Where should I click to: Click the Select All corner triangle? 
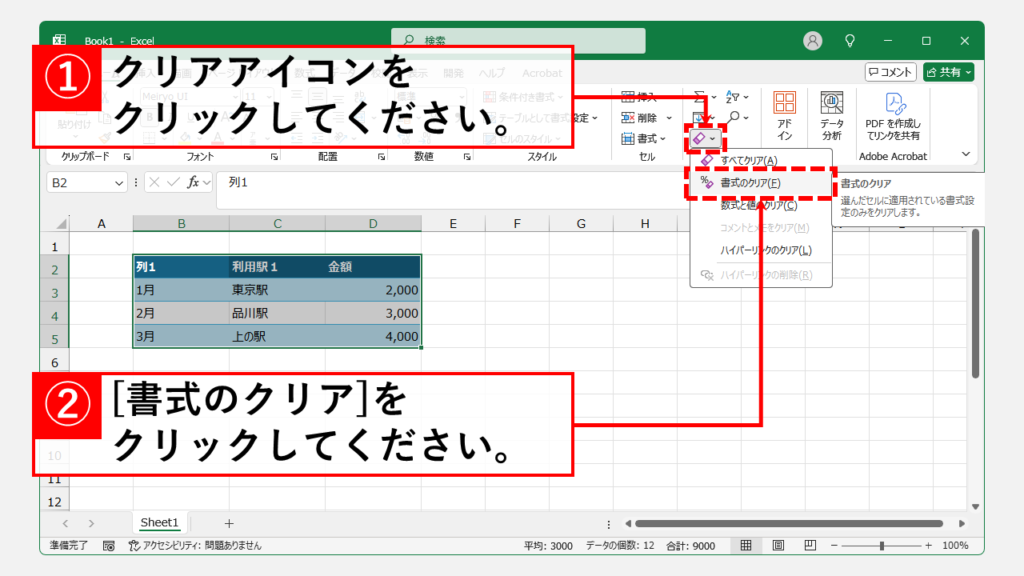(60, 224)
